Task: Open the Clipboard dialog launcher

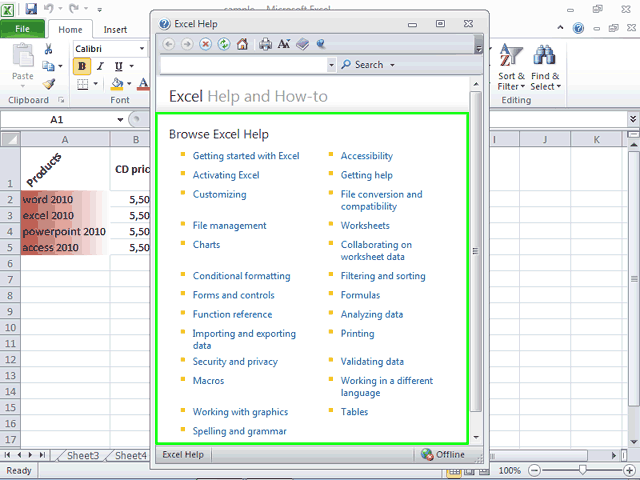Action: click(x=61, y=100)
